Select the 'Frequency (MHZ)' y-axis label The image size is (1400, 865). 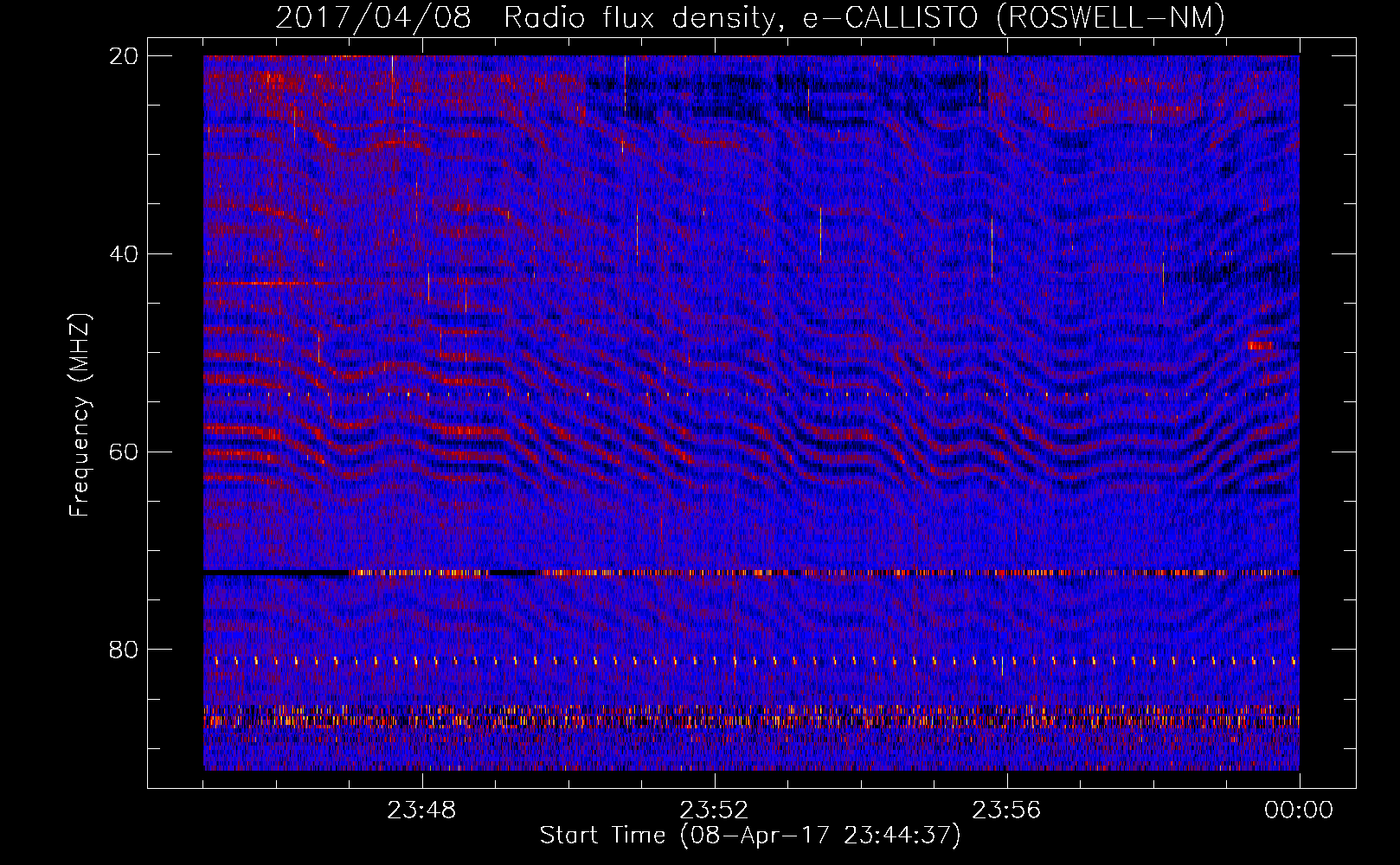click(x=79, y=415)
